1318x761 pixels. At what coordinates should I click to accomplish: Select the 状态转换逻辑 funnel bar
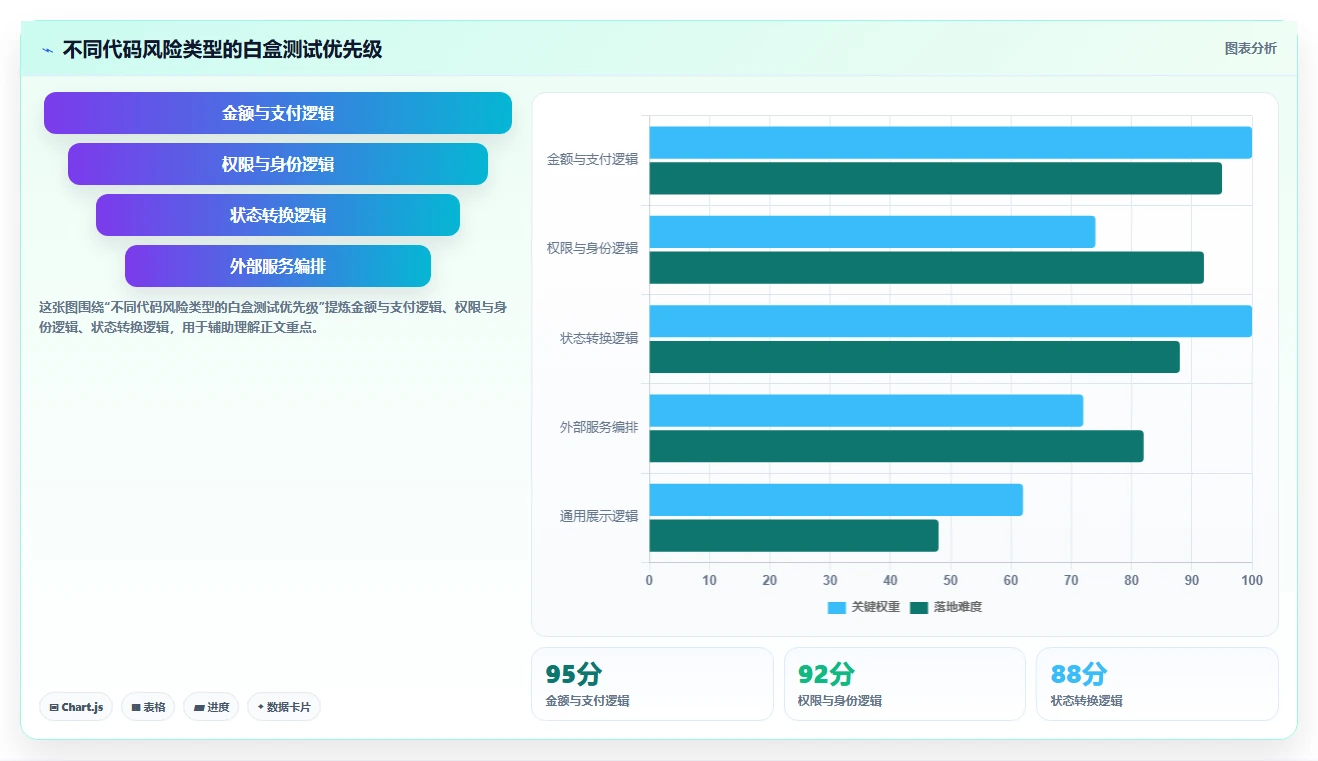[278, 215]
